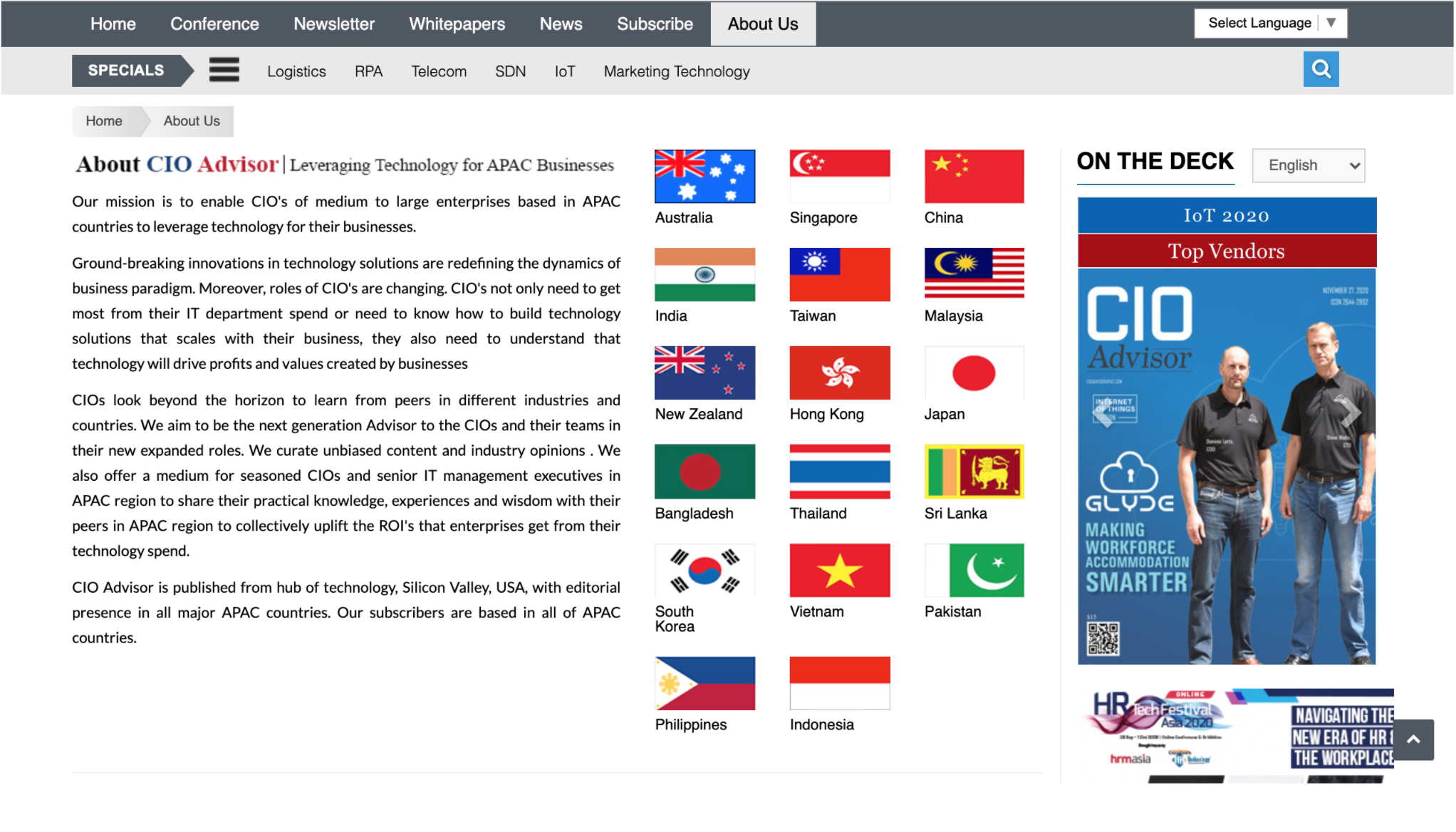This screenshot has height=832, width=1456.
Task: Click the New Zealand country label
Action: [x=698, y=415]
